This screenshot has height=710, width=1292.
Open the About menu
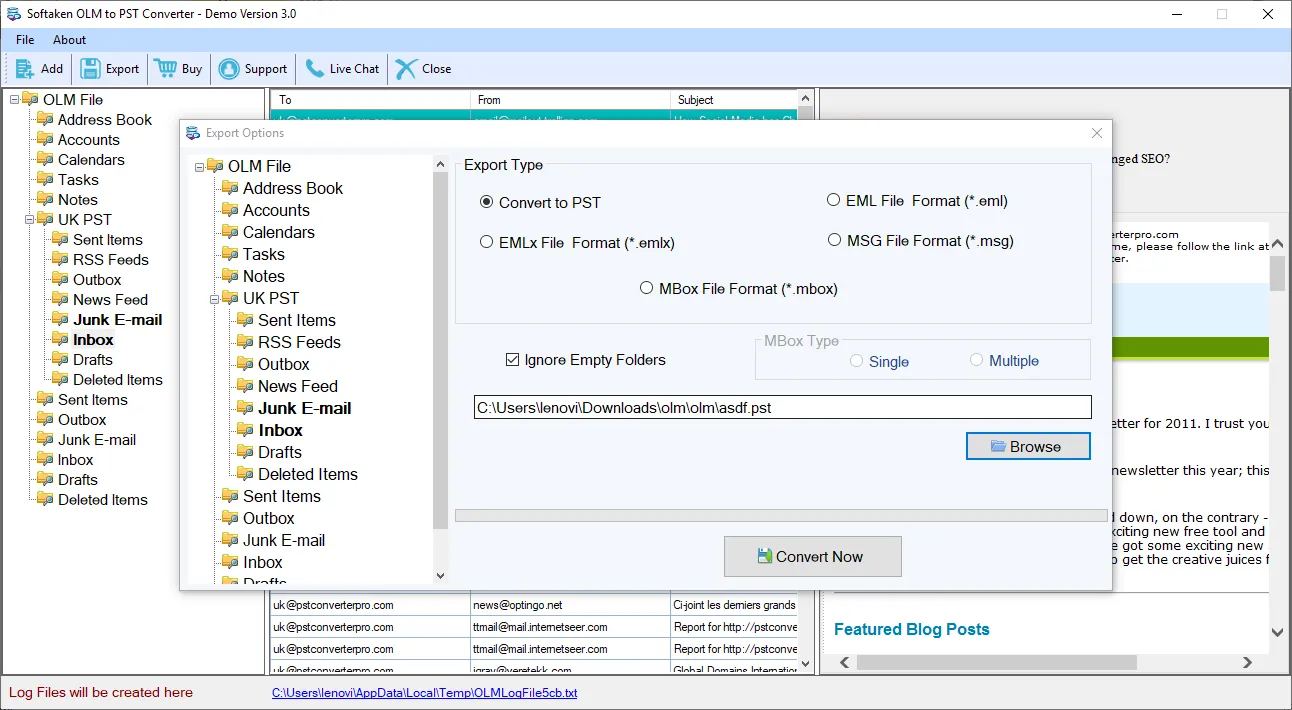coord(70,40)
